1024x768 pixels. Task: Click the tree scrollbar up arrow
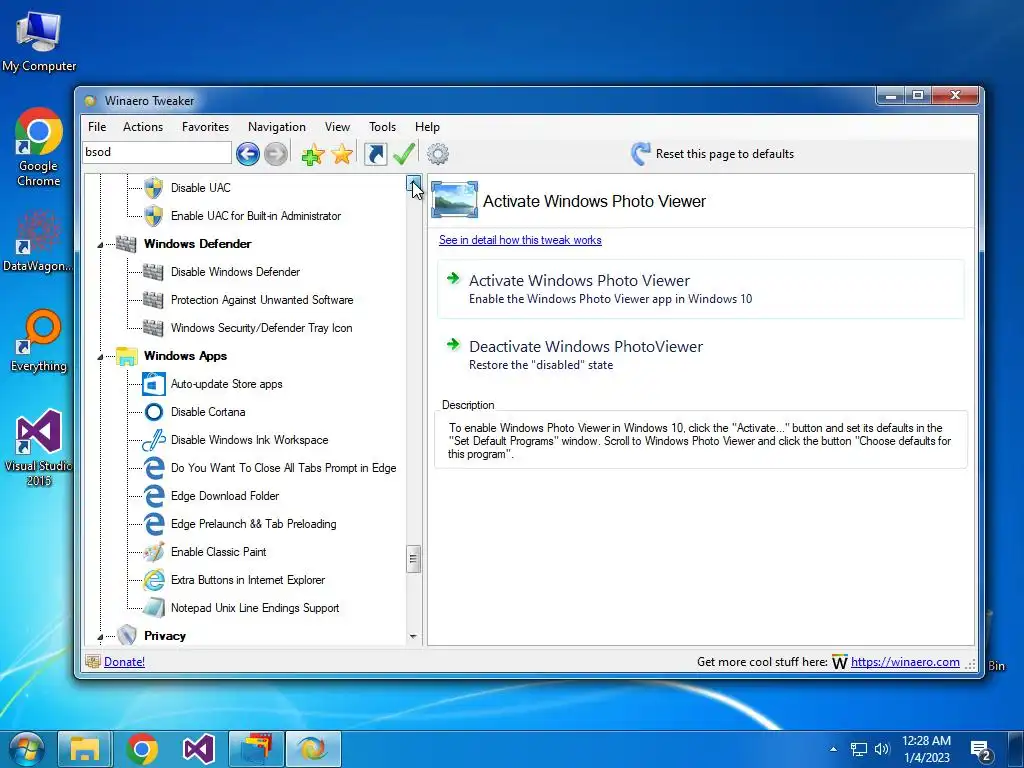tap(413, 183)
